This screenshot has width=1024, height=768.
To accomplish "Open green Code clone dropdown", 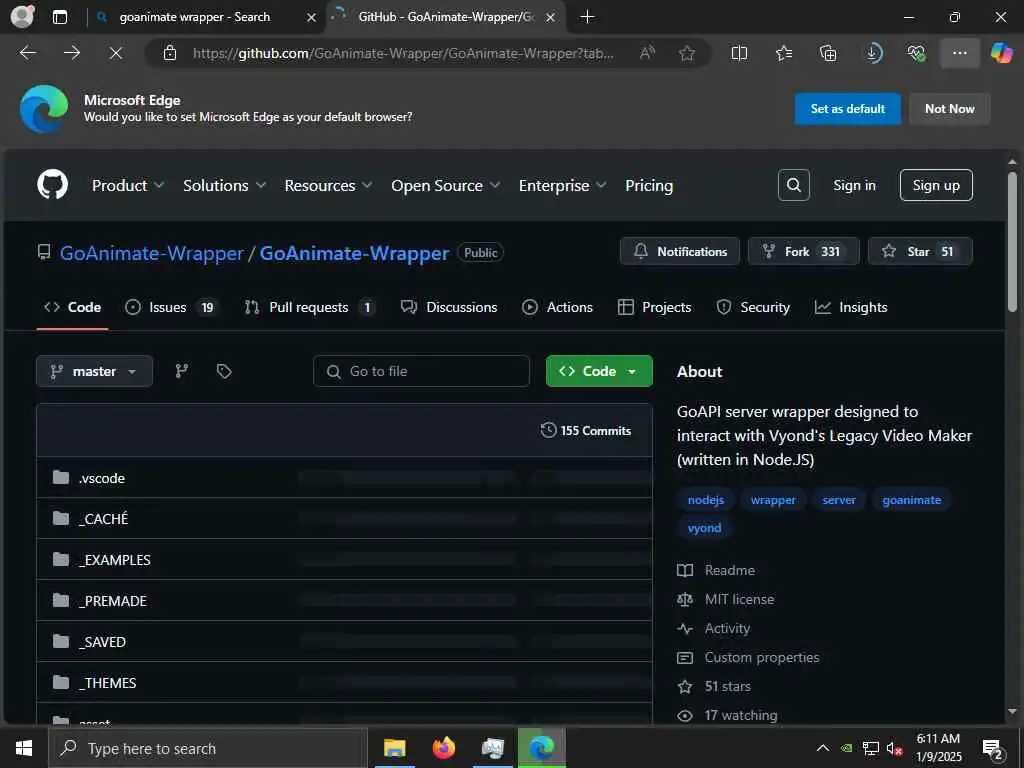I will (x=599, y=371).
